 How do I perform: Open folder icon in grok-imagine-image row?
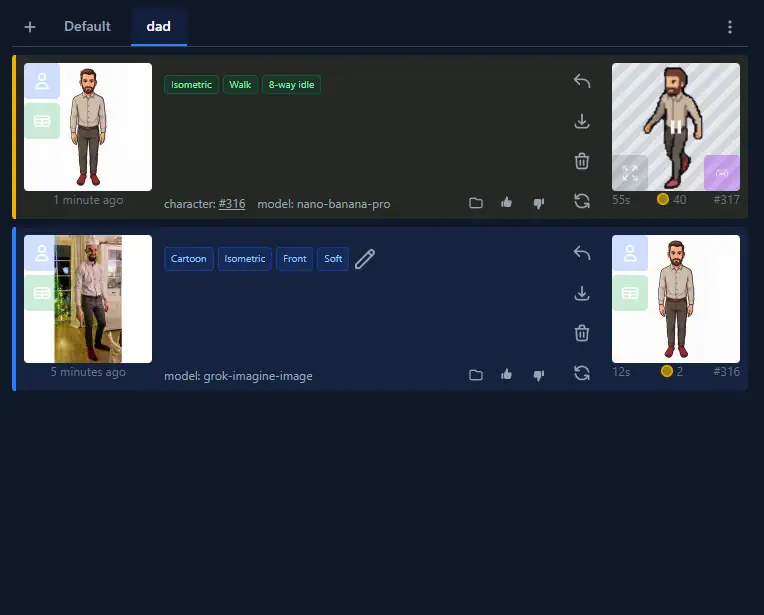click(476, 375)
